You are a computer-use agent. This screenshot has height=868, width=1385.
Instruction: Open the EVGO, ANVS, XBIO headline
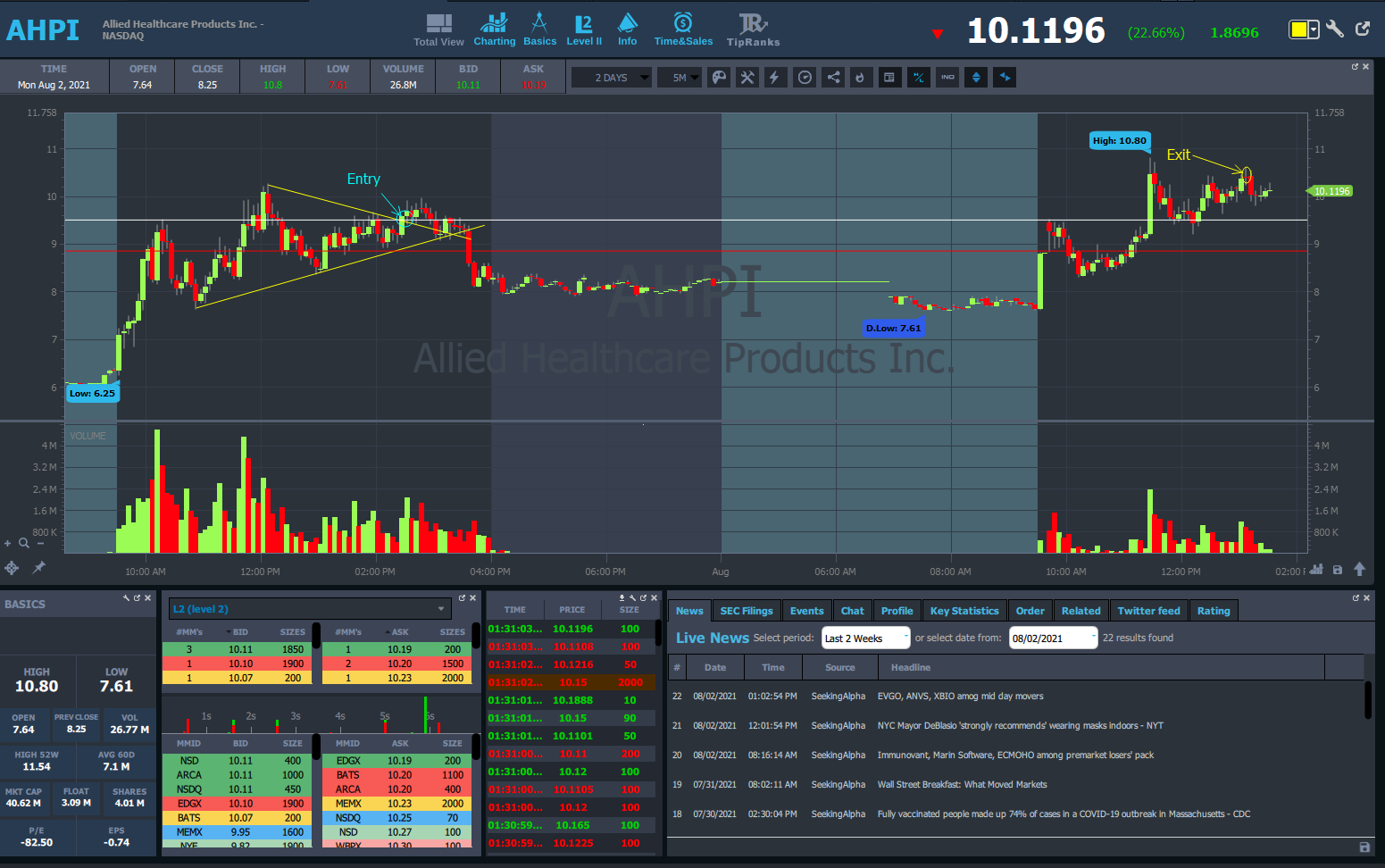[960, 697]
